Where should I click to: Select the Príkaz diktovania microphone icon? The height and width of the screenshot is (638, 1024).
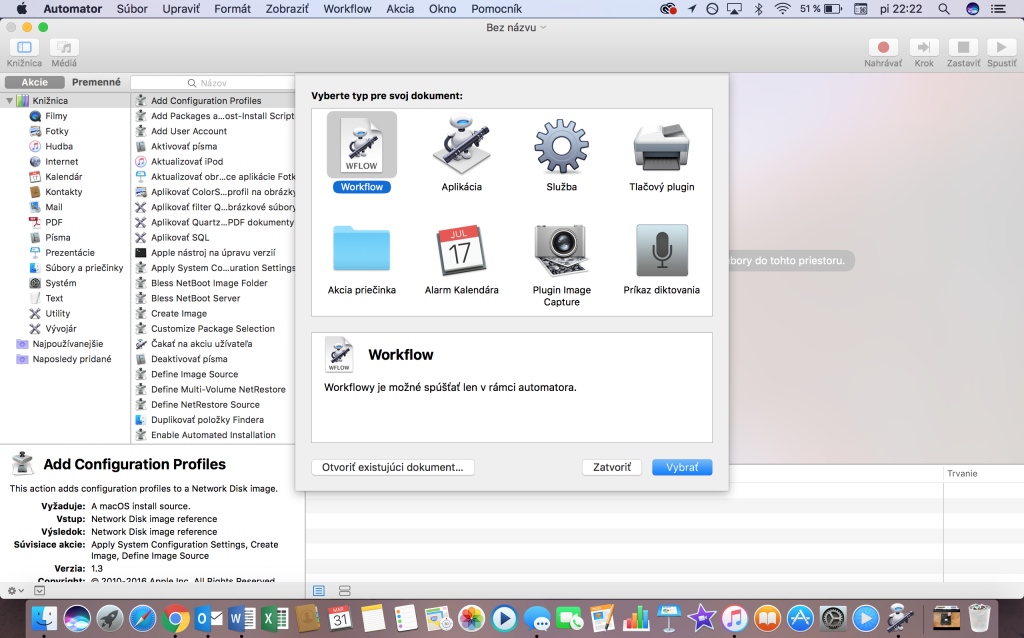point(661,250)
